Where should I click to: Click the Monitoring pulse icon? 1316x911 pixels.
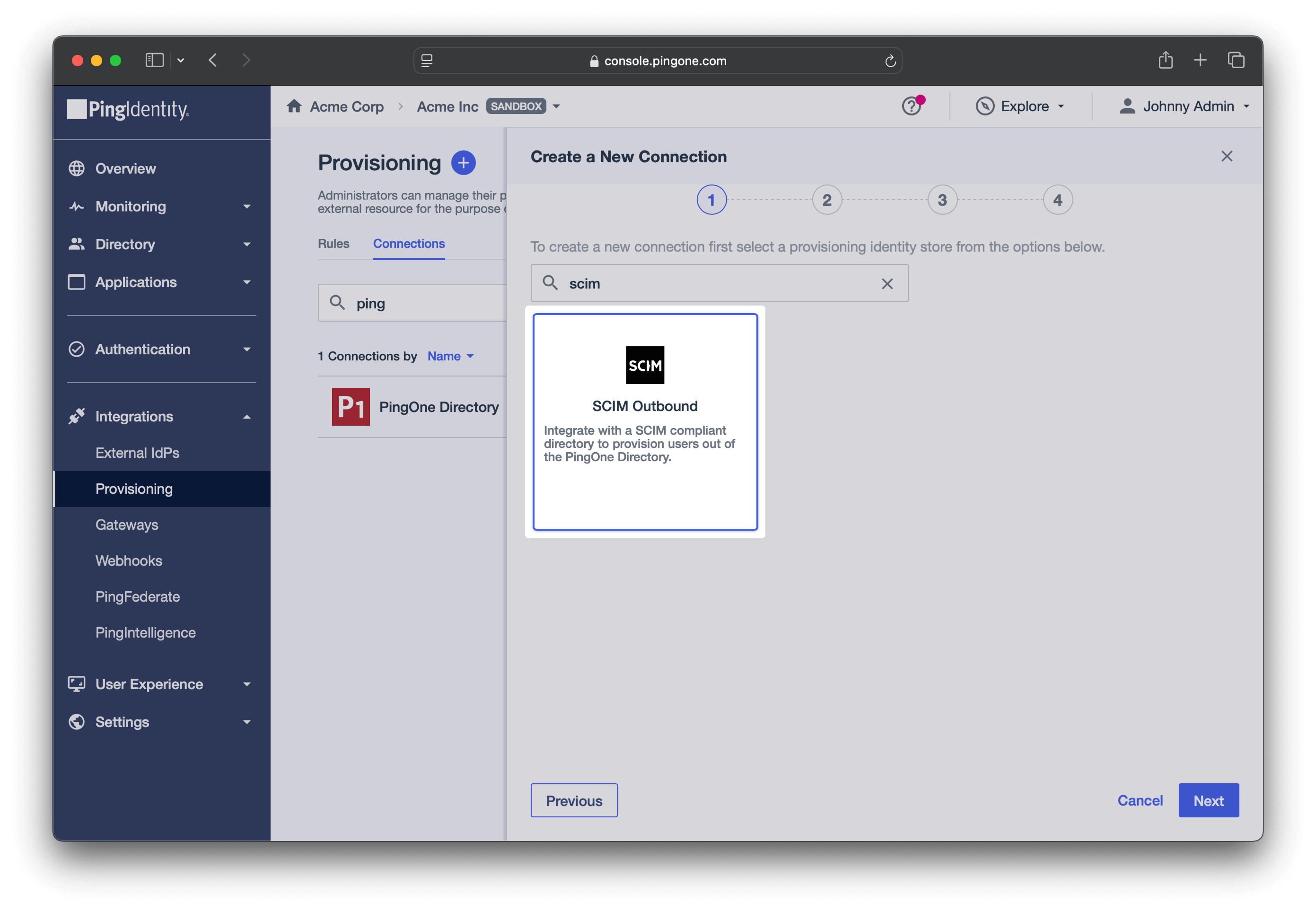(77, 206)
